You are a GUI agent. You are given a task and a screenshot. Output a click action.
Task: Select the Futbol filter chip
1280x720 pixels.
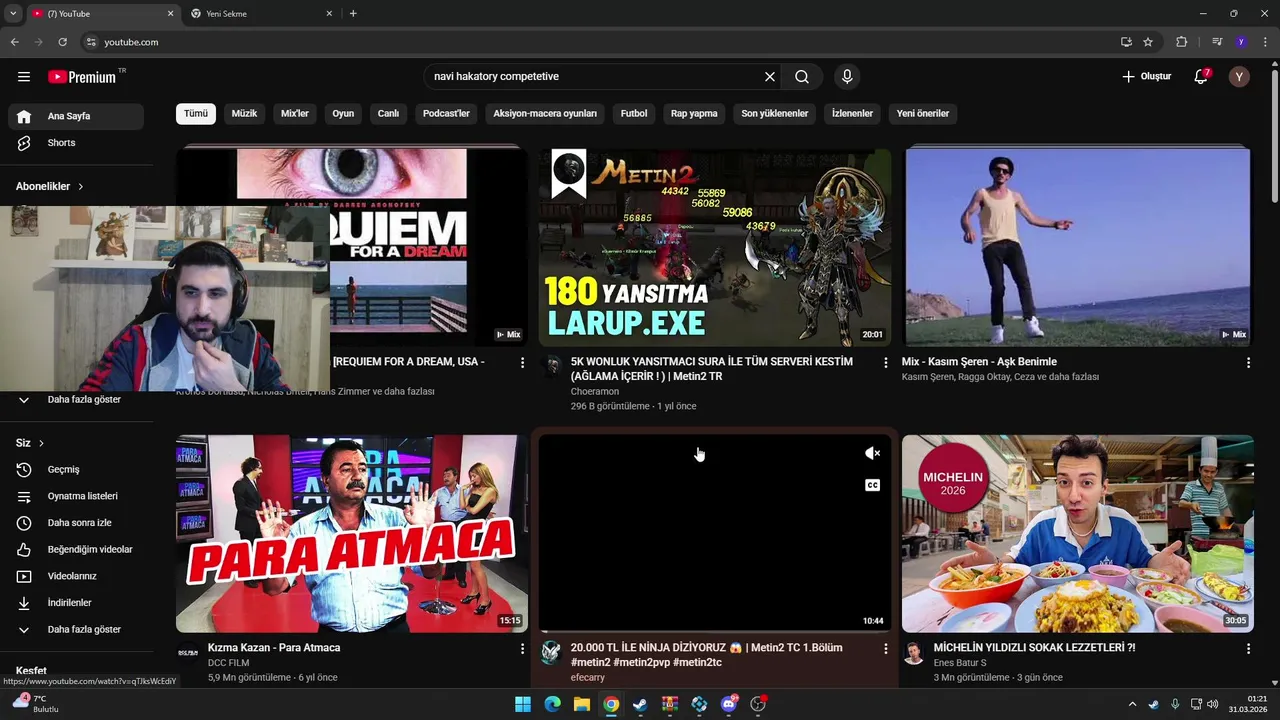click(x=634, y=114)
